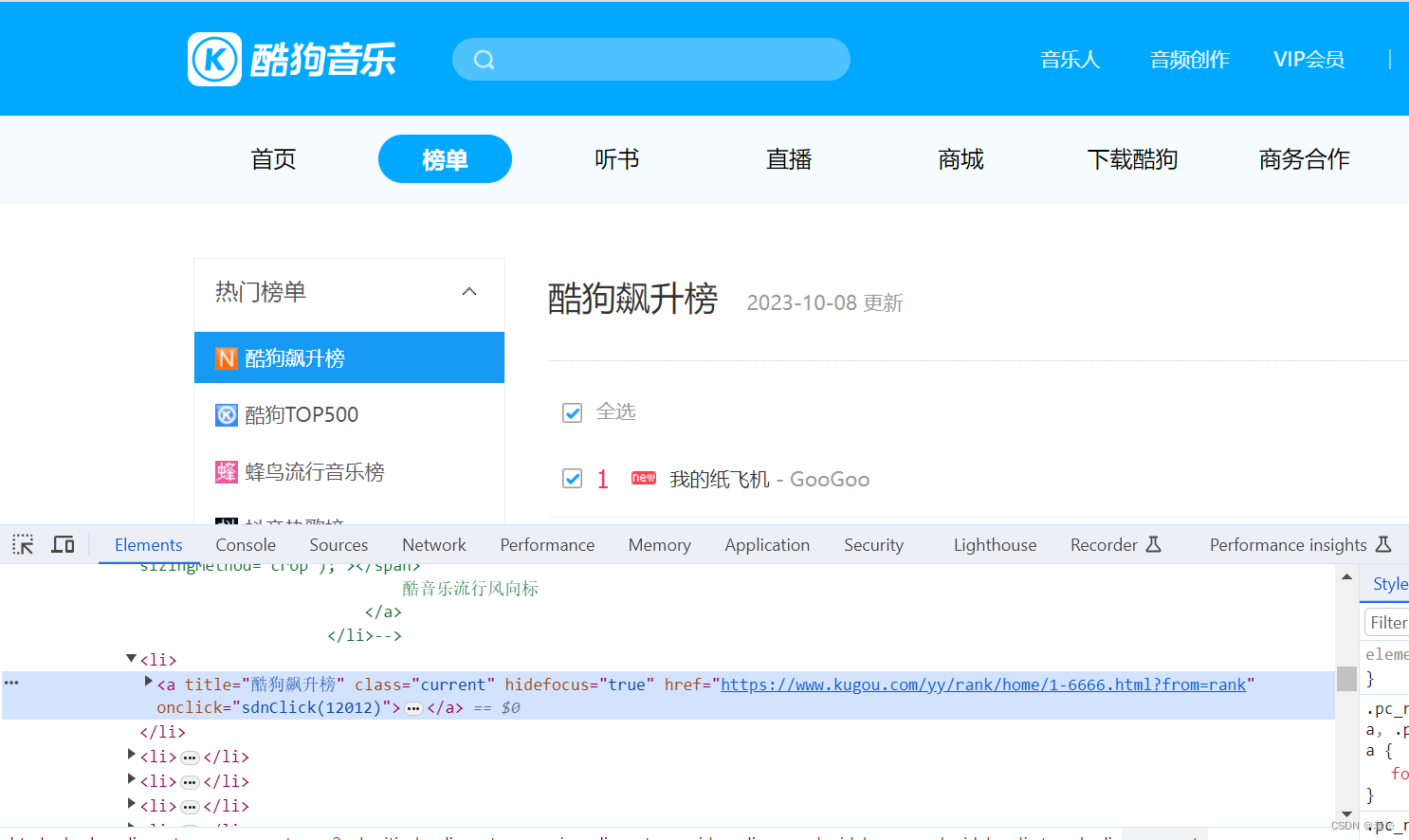Screen dimensions: 1409x840
Task: Open the Application tab
Action: [x=767, y=545]
